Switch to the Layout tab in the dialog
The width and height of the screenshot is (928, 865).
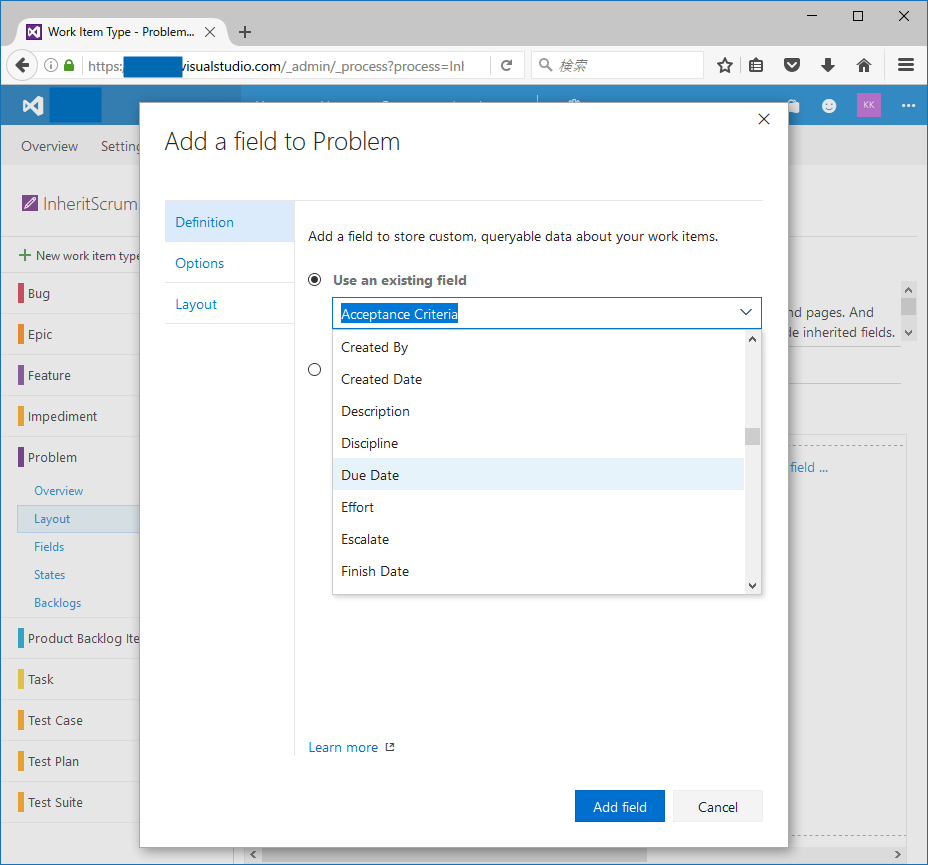(x=230, y=304)
